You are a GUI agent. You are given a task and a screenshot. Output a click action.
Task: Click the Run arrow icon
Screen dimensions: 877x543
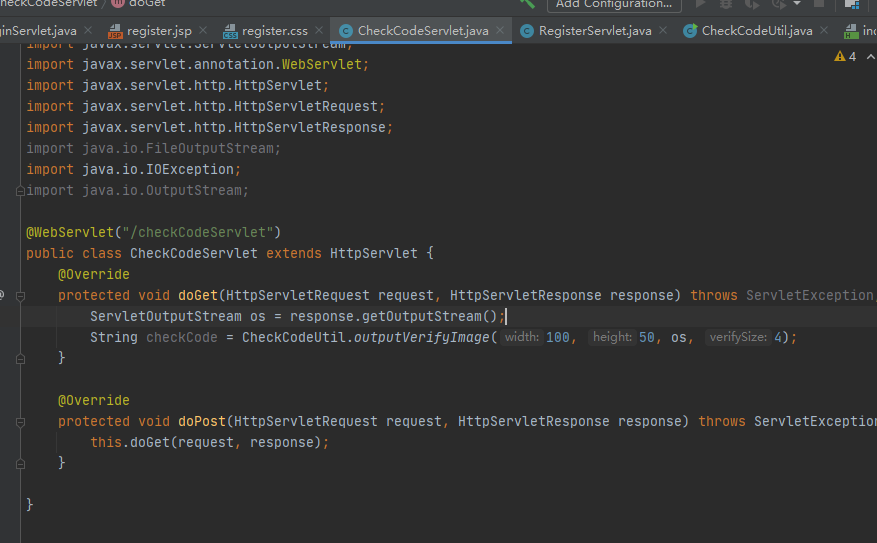[x=700, y=3]
